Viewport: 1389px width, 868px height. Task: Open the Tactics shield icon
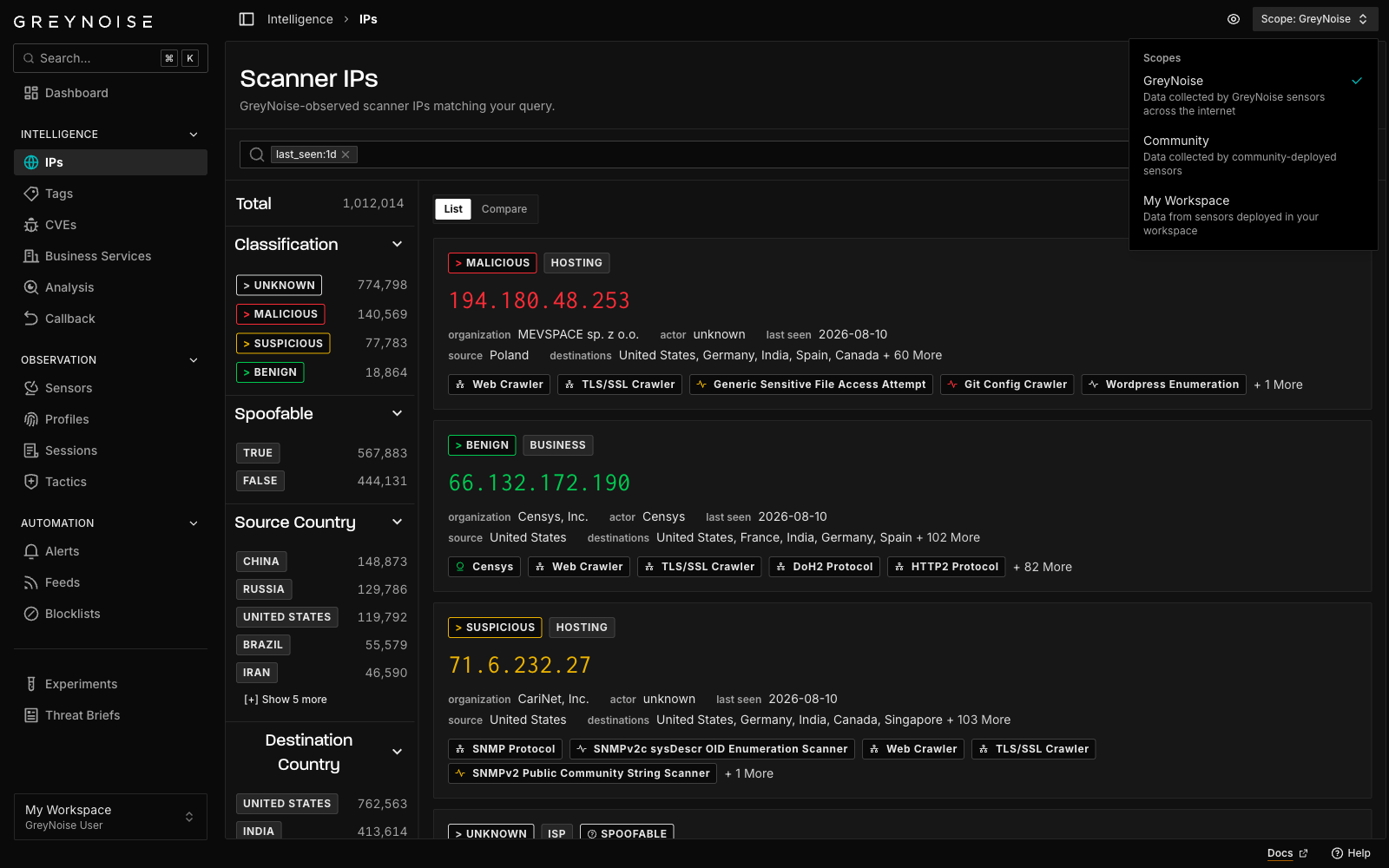tap(31, 482)
